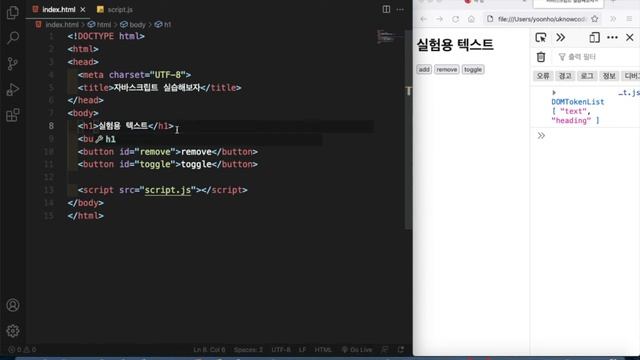Close the index.html tab

point(83,9)
